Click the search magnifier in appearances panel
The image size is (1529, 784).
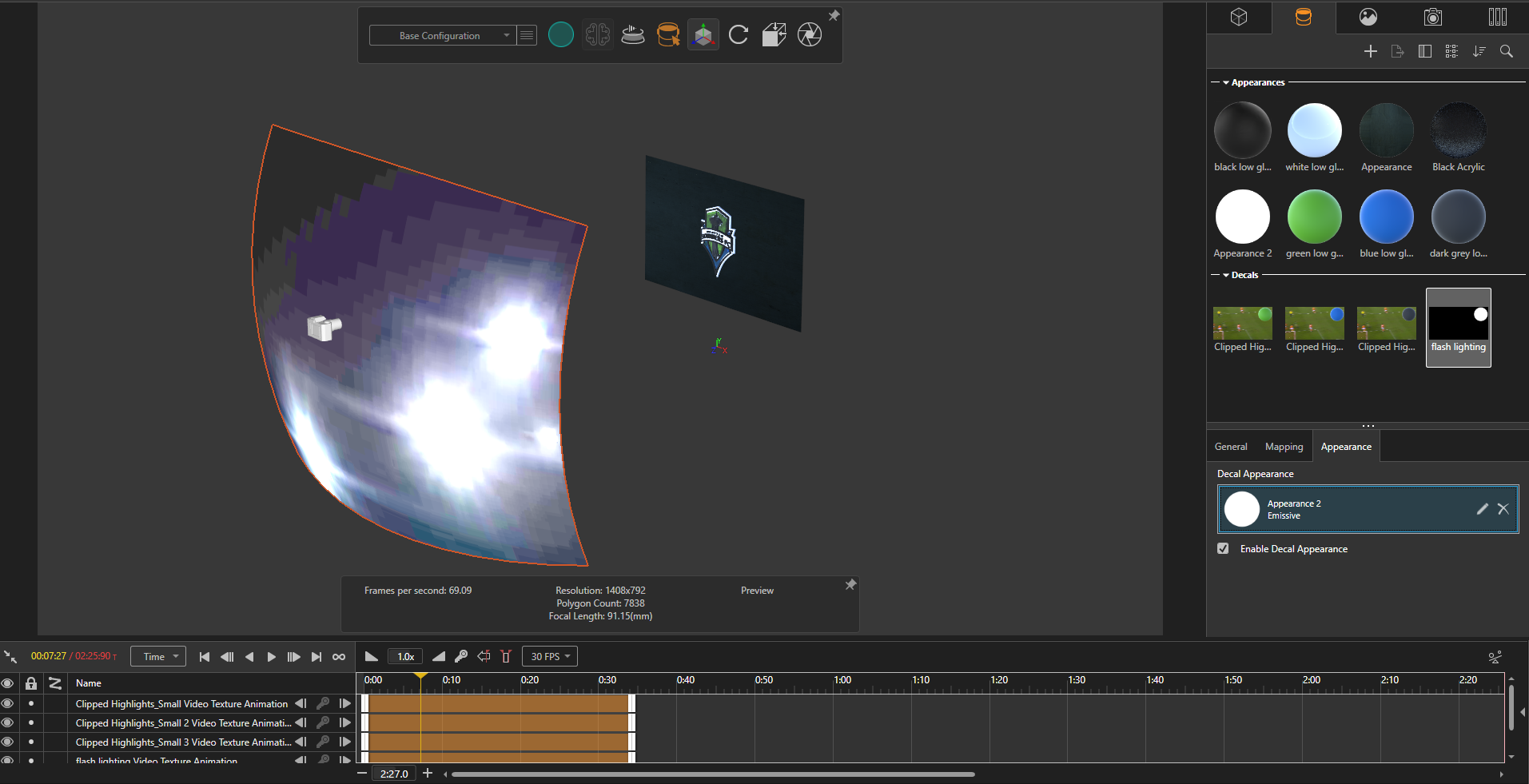point(1507,51)
